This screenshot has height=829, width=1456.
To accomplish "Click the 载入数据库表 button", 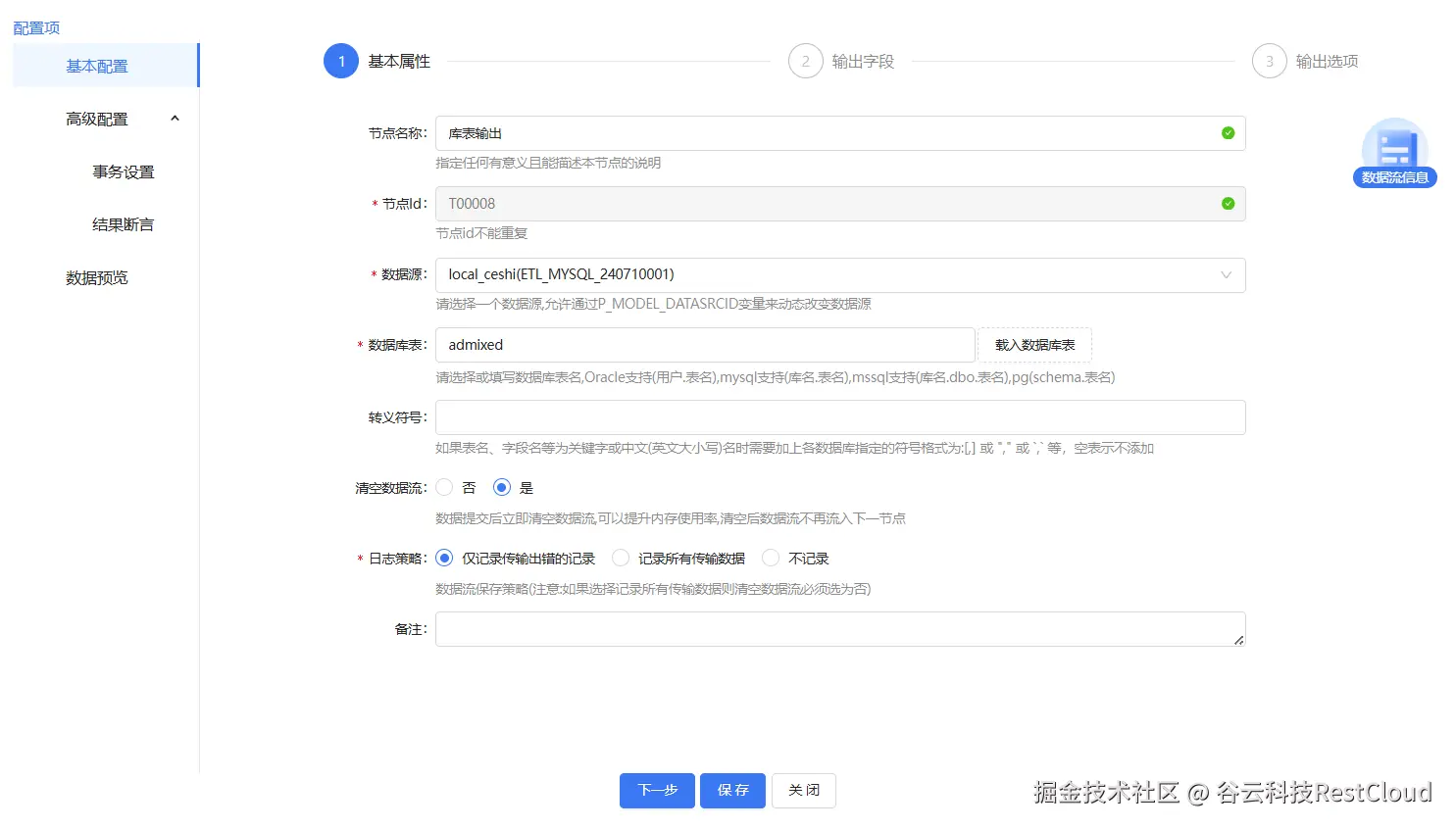I will pyautogui.click(x=1035, y=345).
